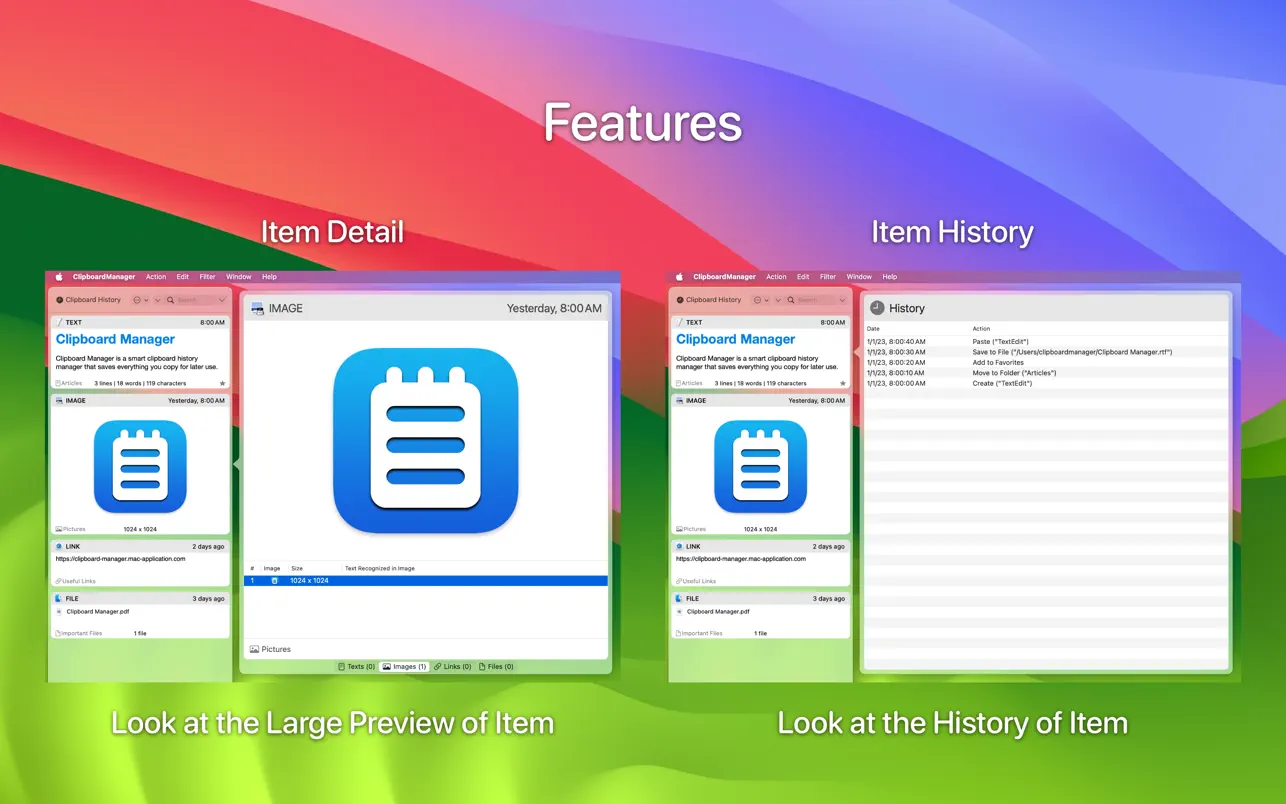Screen dimensions: 1286x804
Task: Click Pictures folder label on IMAGE card, Item Detail
Action: (x=70, y=529)
